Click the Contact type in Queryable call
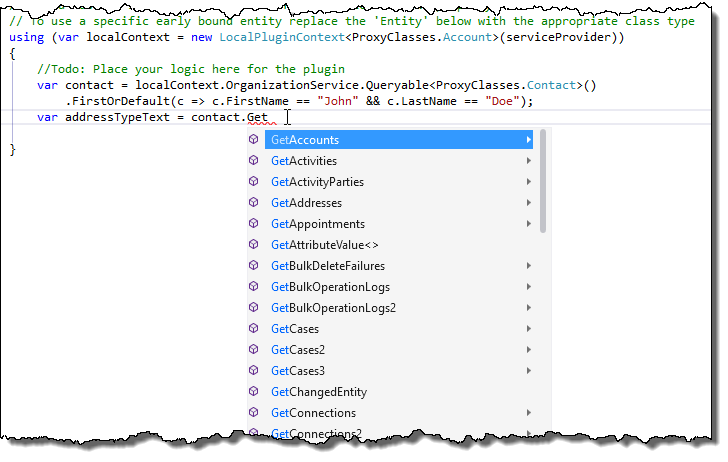The width and height of the screenshot is (728, 462). point(551,85)
